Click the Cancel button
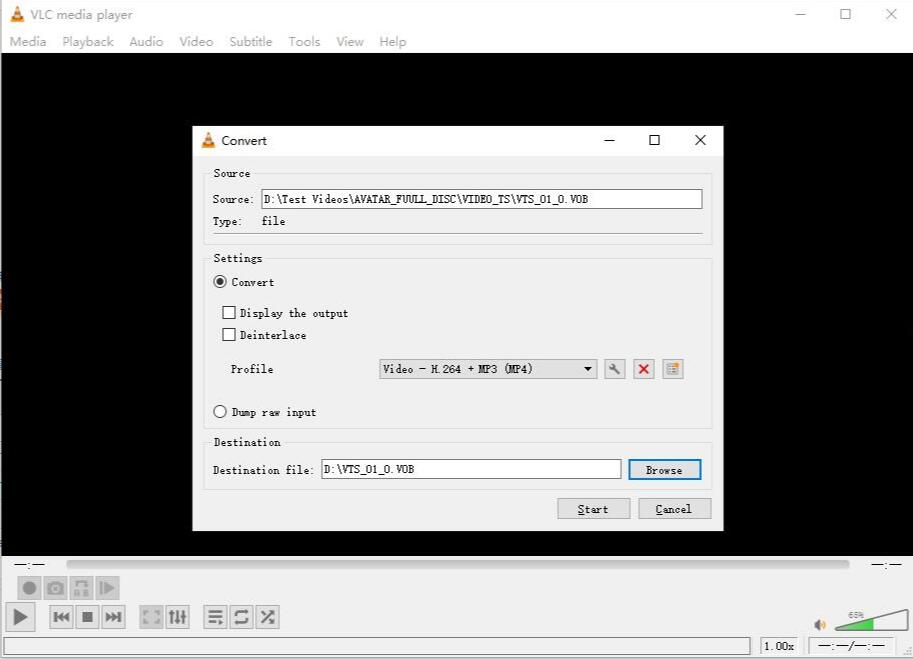The image size is (913, 659). click(674, 509)
